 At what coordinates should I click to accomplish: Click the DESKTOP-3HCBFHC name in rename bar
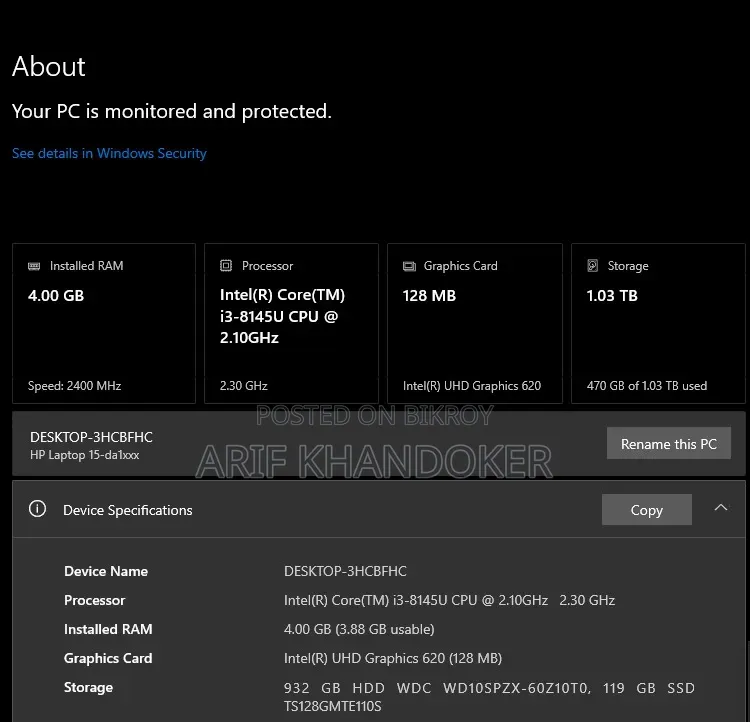(91, 437)
